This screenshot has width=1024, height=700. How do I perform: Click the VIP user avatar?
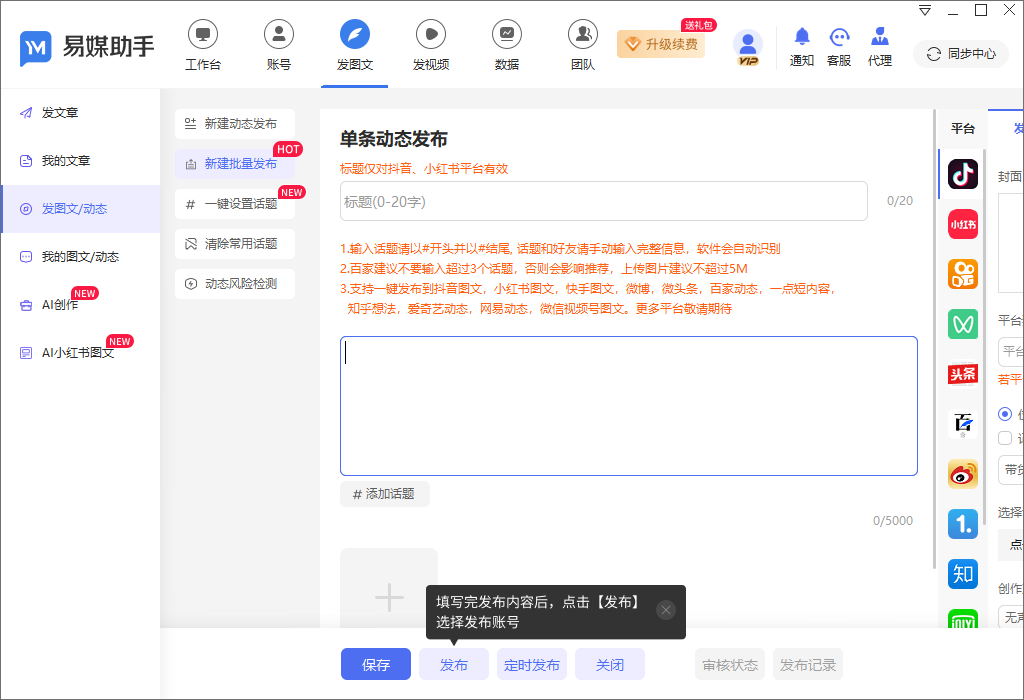click(x=748, y=47)
